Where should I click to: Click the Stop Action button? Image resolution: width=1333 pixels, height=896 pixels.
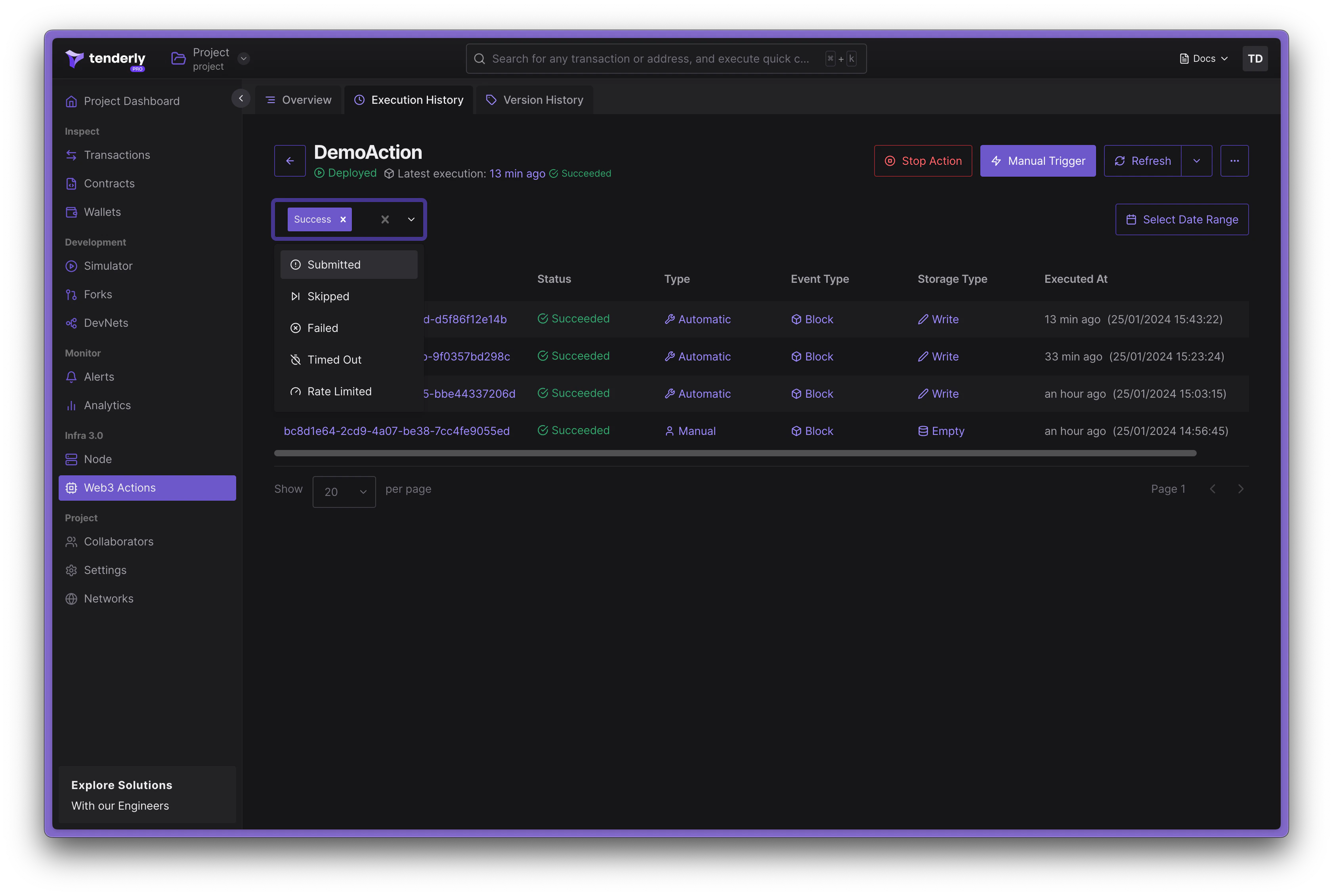922,160
